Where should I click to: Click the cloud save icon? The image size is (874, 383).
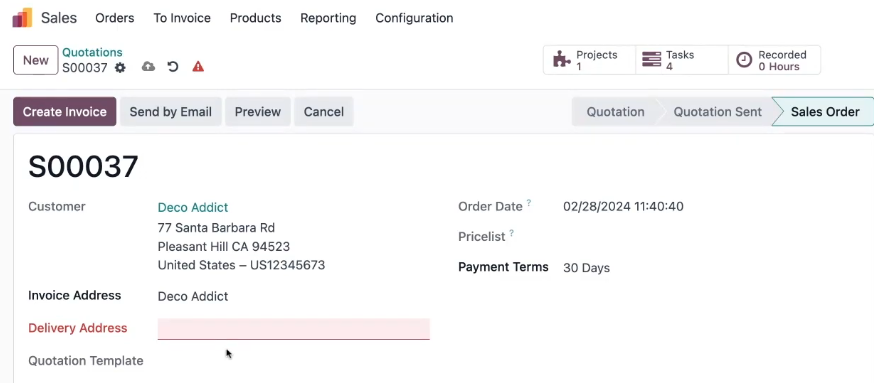[x=148, y=67]
